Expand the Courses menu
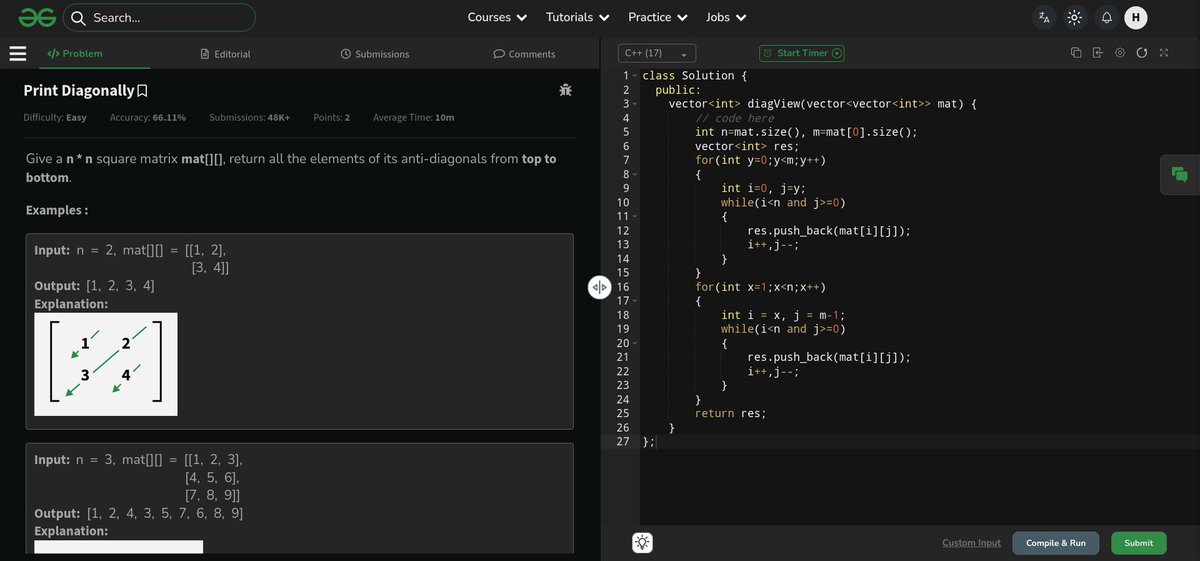 pos(497,17)
